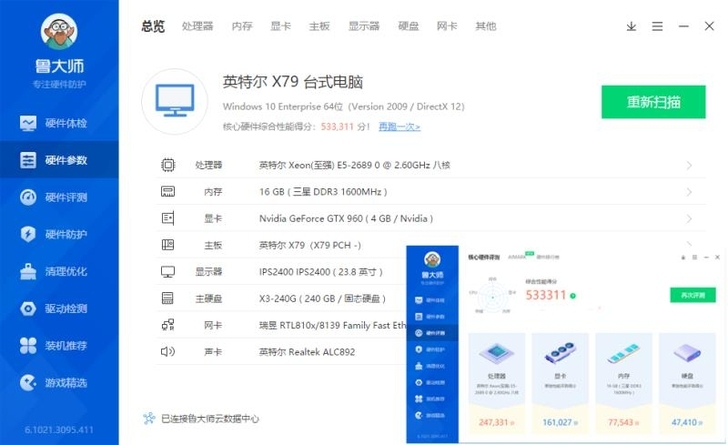Switch to the 网卡 tab
728x445 pixels.
[447, 26]
